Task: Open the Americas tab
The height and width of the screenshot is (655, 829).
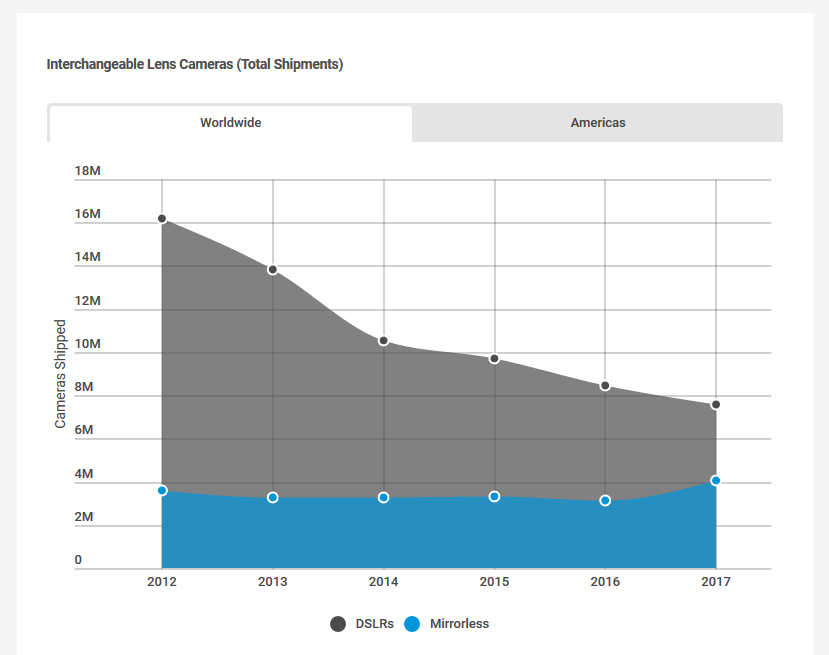Action: tap(597, 123)
